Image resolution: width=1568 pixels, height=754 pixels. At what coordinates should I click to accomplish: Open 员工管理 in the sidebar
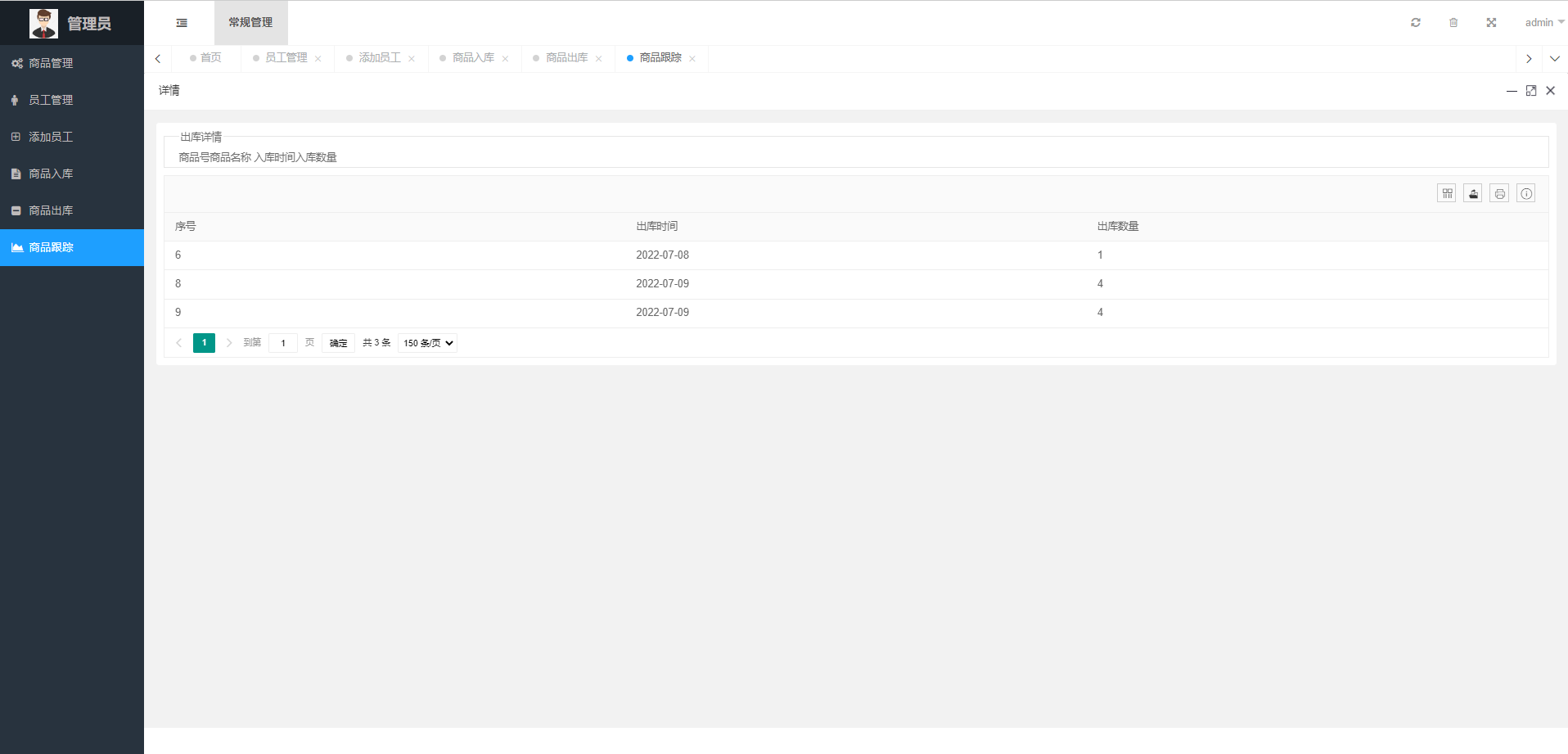click(72, 100)
